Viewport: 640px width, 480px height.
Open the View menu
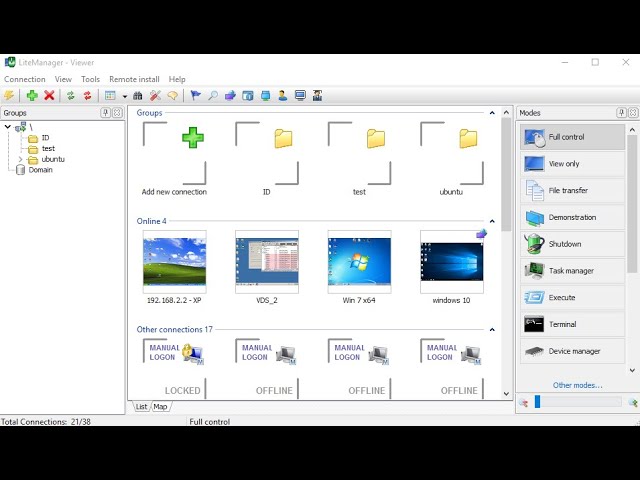pos(63,79)
